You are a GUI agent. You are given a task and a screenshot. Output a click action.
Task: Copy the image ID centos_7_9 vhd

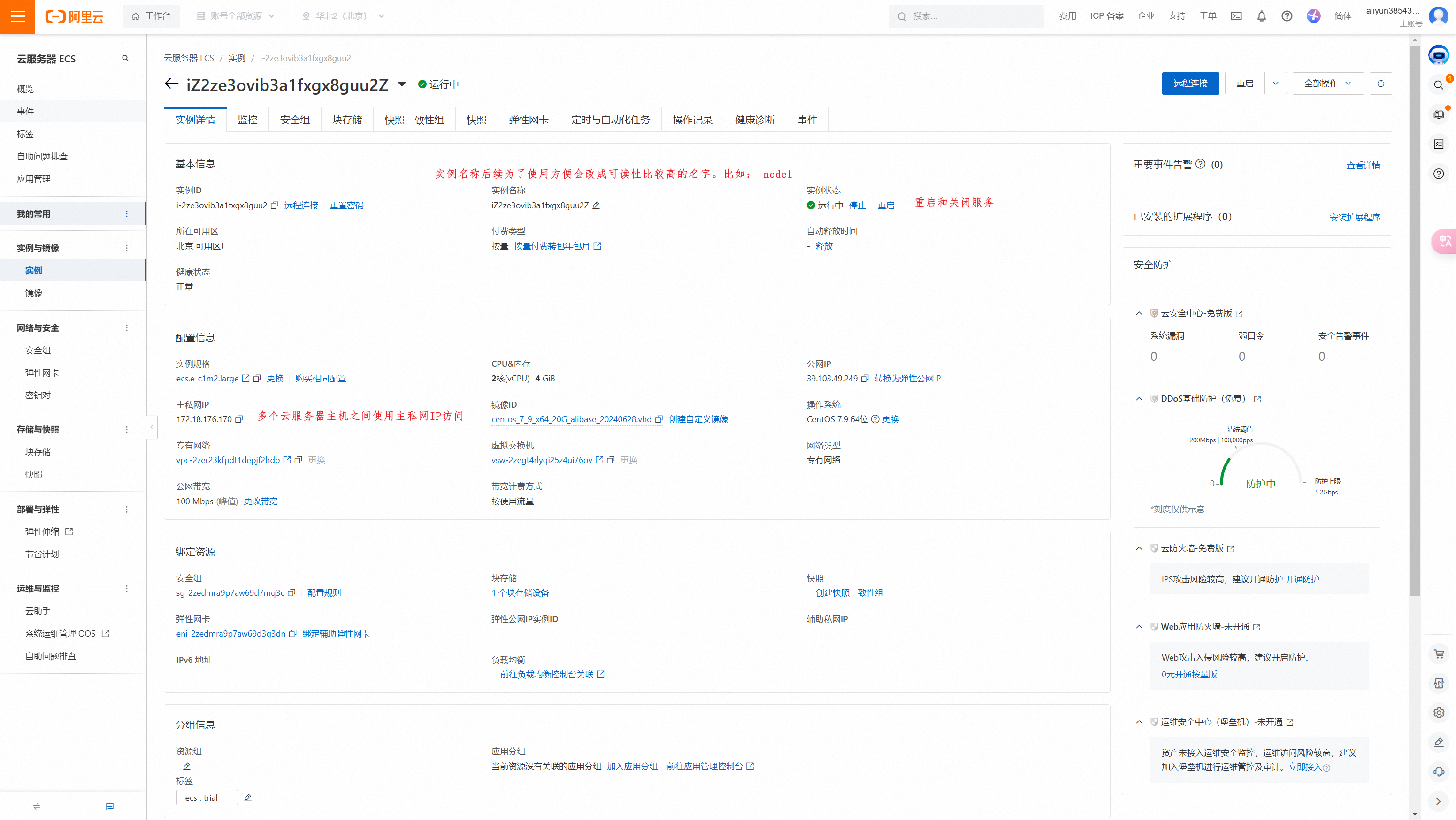pos(659,419)
